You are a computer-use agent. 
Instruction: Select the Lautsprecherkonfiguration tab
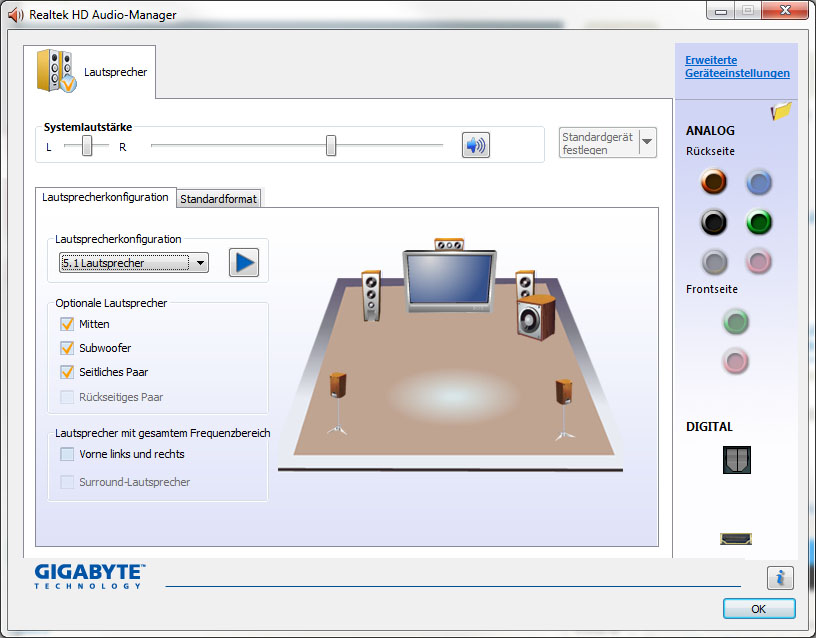105,197
